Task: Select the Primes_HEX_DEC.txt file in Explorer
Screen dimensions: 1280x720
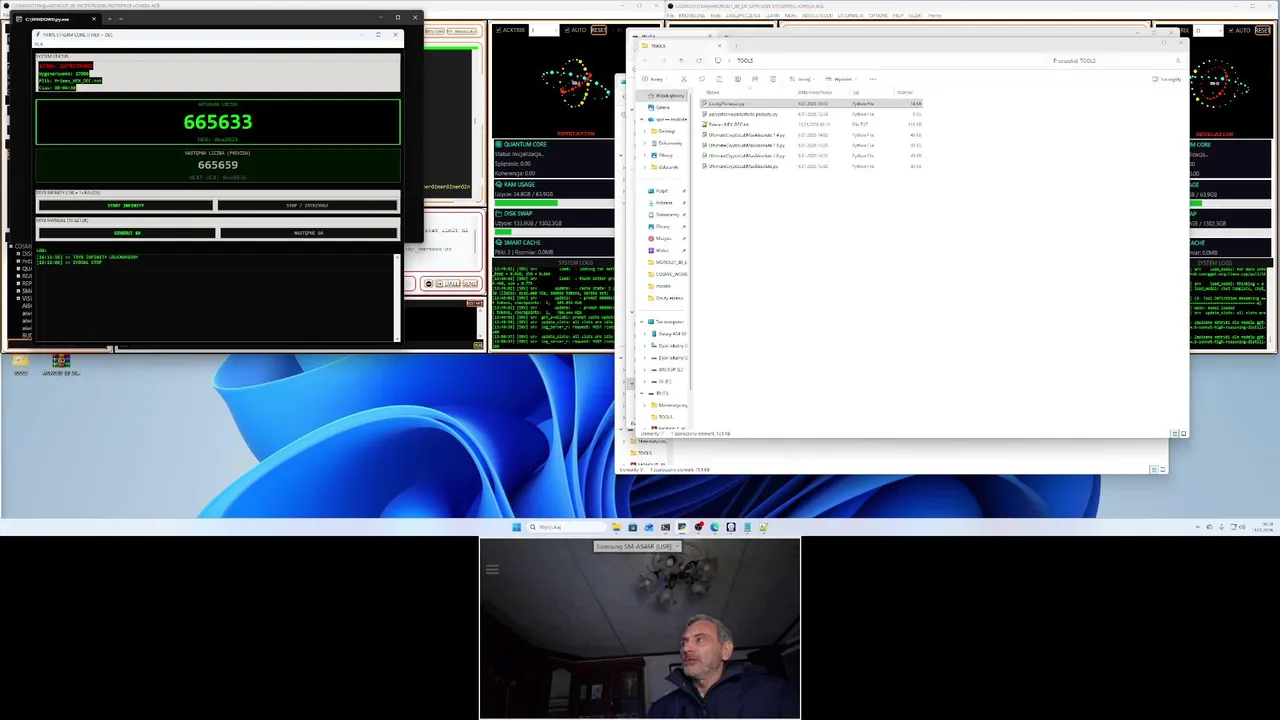Action: click(727, 124)
